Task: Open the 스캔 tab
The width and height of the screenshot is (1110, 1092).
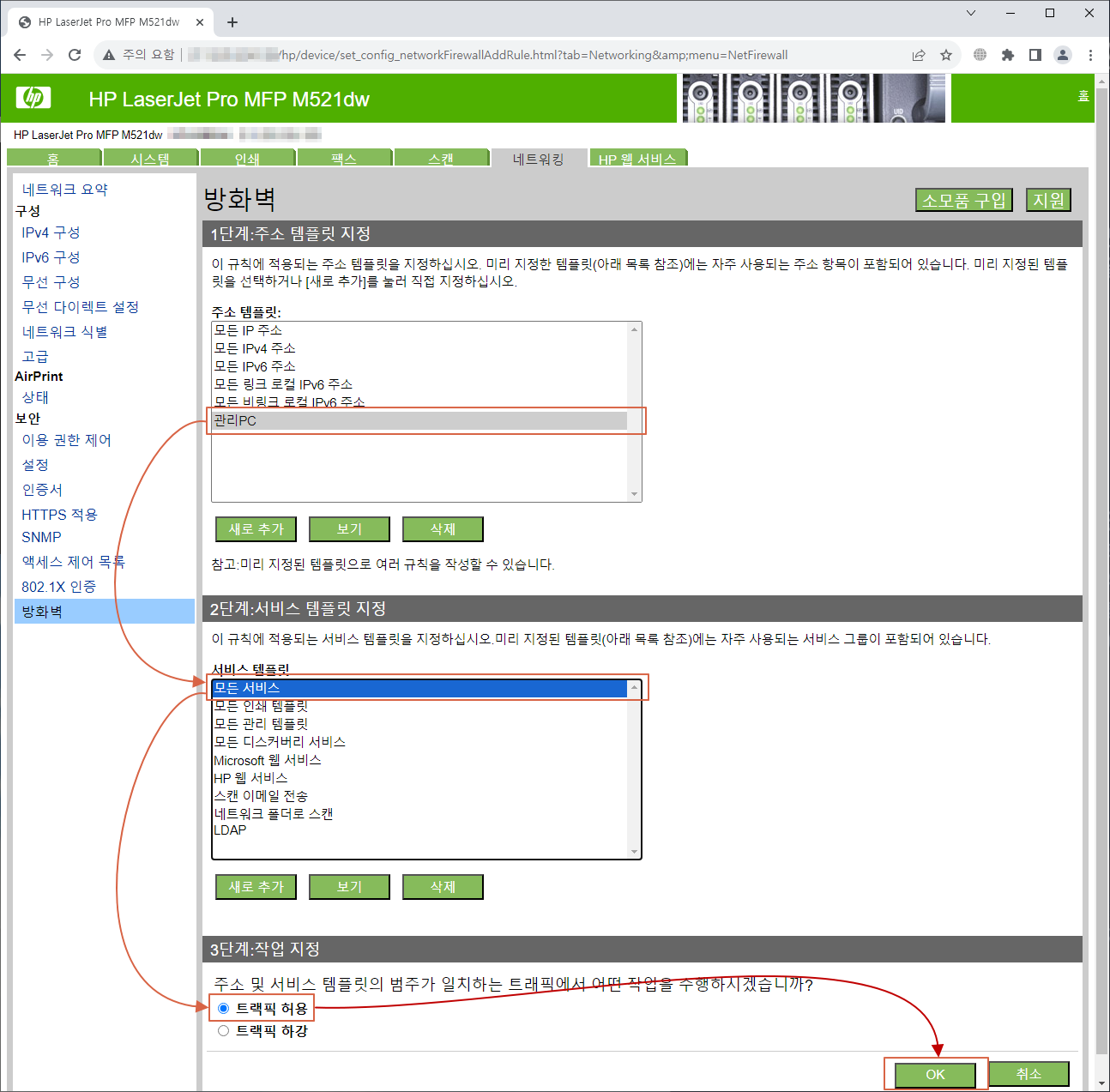Action: coord(441,159)
